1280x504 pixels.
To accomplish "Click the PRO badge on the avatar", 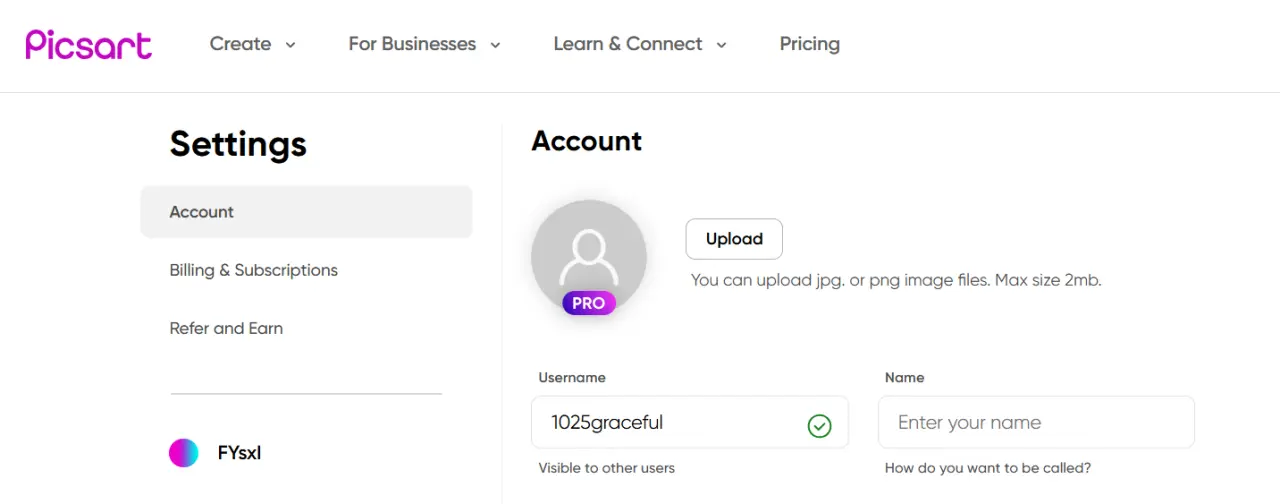I will pos(589,303).
